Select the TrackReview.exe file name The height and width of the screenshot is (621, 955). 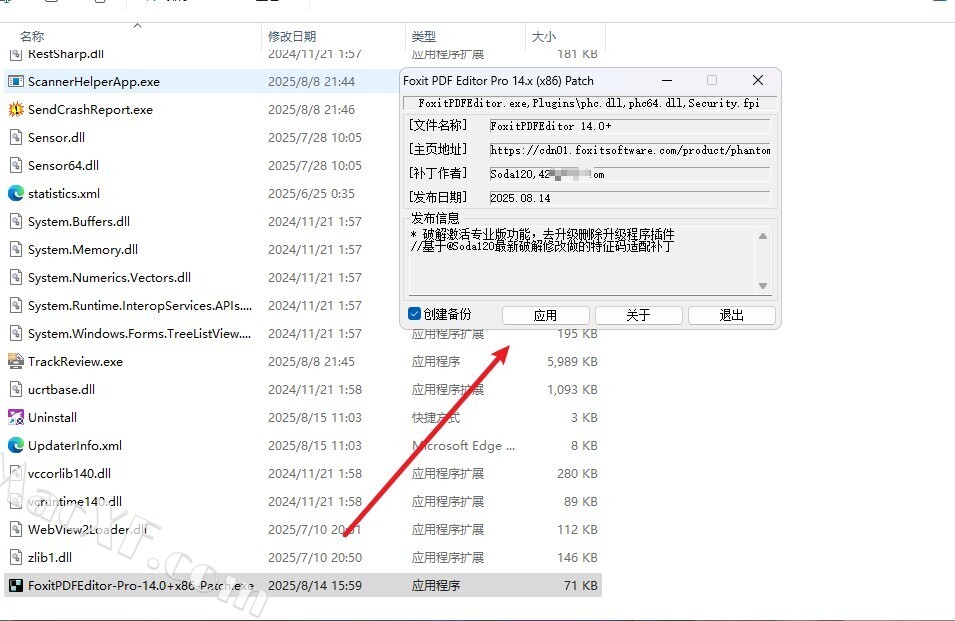coord(76,362)
